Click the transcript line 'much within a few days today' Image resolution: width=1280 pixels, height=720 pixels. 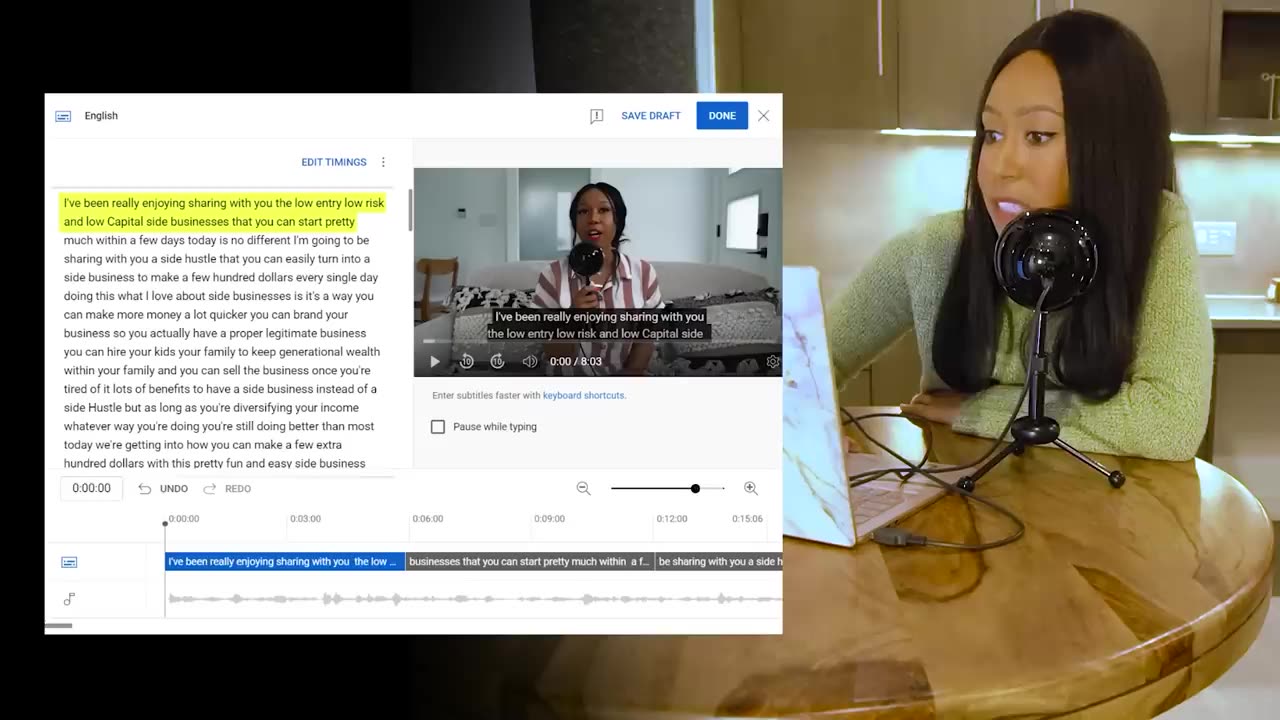point(216,241)
